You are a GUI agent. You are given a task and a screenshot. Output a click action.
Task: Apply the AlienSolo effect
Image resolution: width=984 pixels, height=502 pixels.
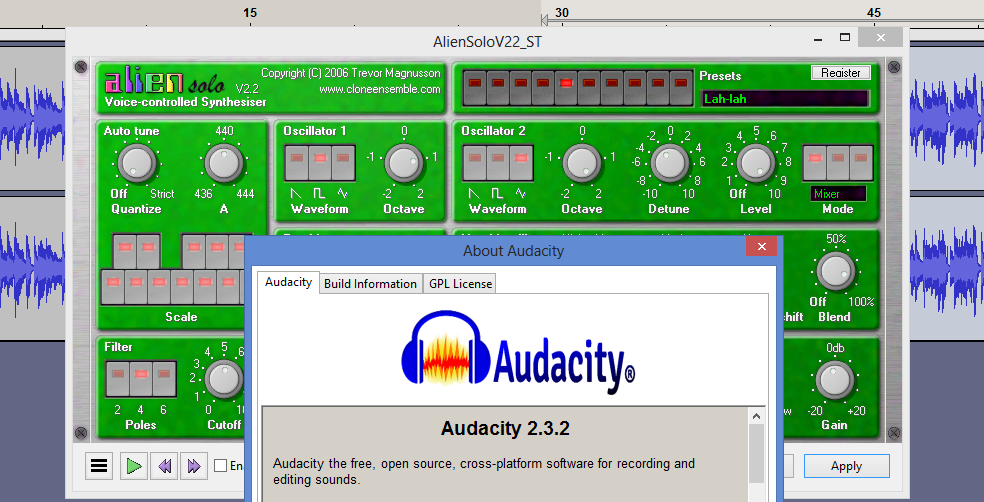(x=846, y=466)
